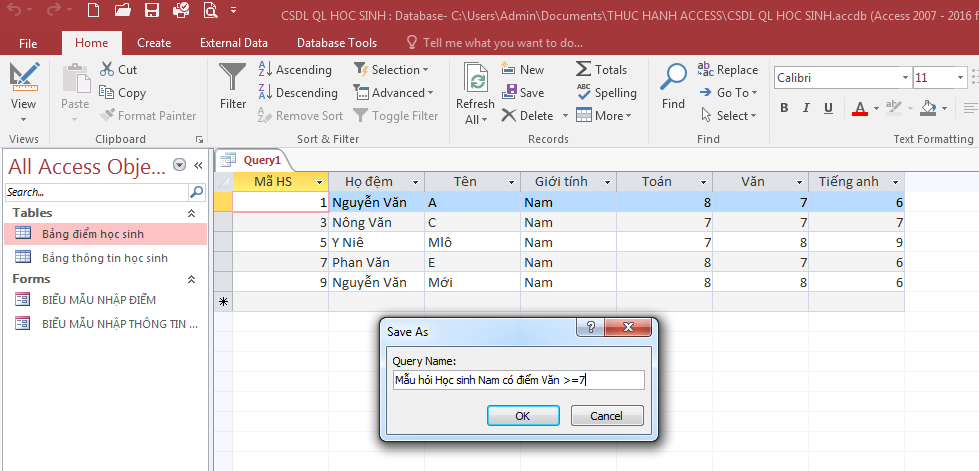
Task: Click Refresh All icon
Action: click(x=475, y=77)
